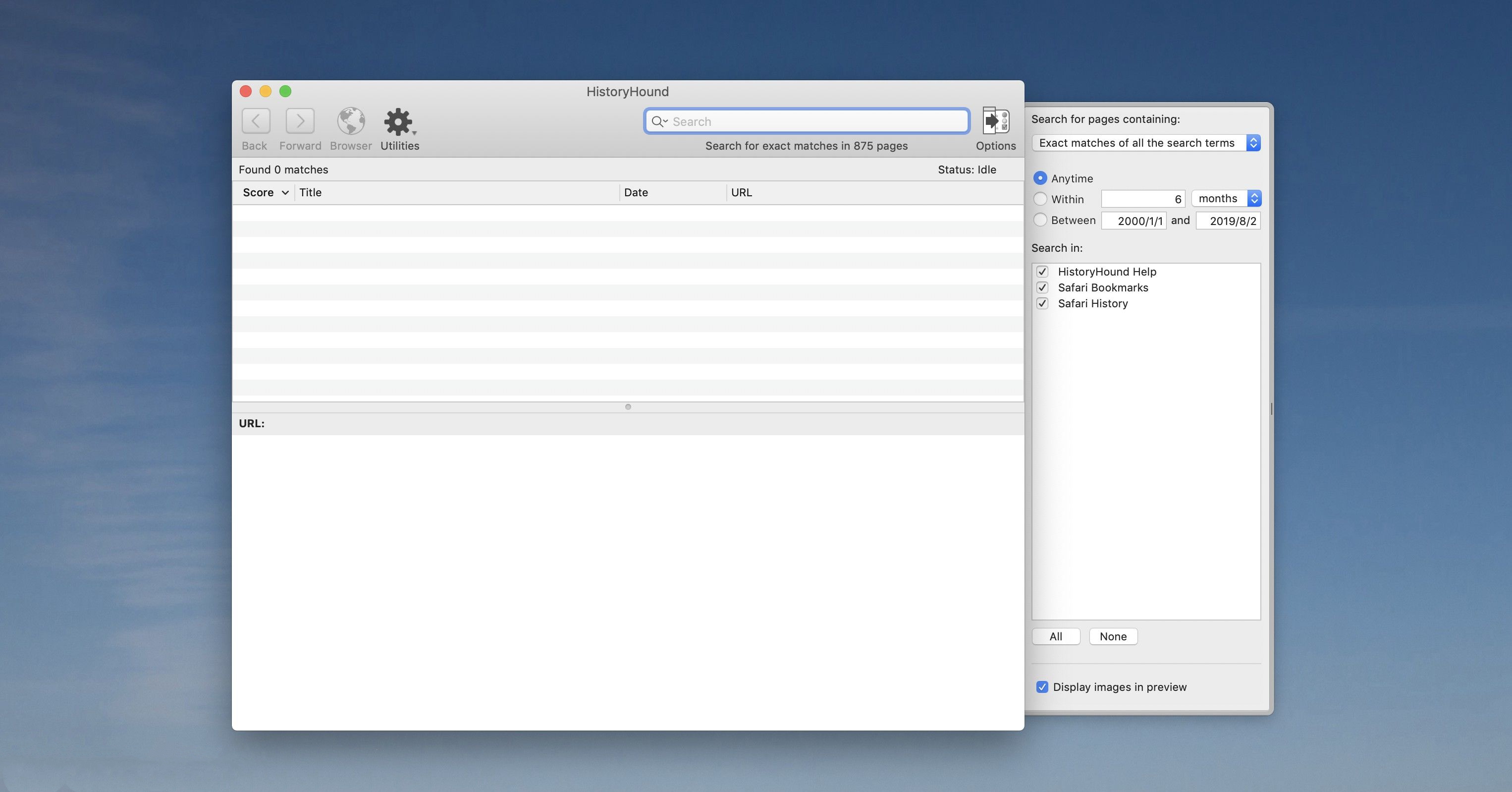Select the Anytime radio button
Image resolution: width=1512 pixels, height=792 pixels.
(x=1040, y=178)
